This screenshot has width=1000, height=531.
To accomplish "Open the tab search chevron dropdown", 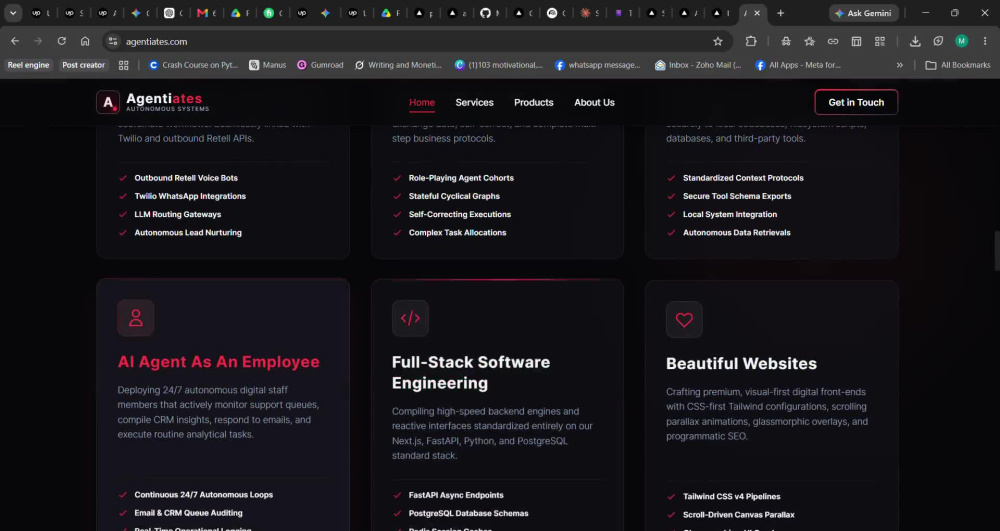I will (13, 13).
